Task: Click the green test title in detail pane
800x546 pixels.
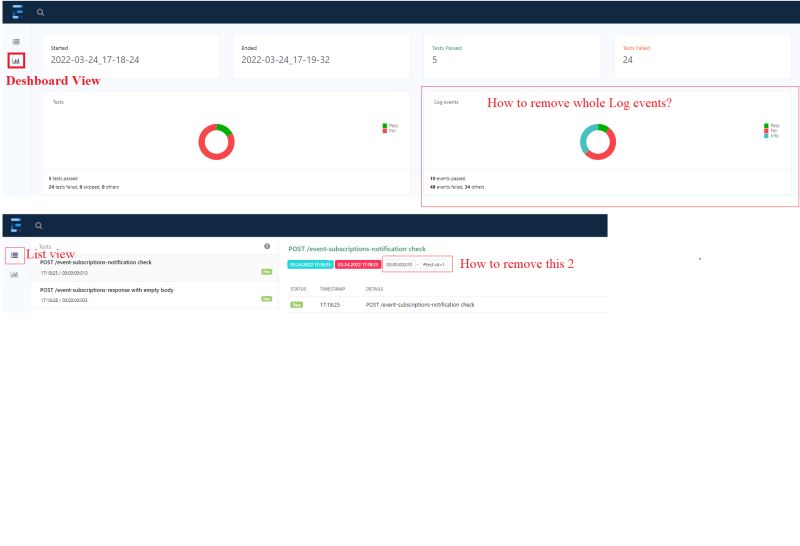Action: pyautogui.click(x=357, y=249)
